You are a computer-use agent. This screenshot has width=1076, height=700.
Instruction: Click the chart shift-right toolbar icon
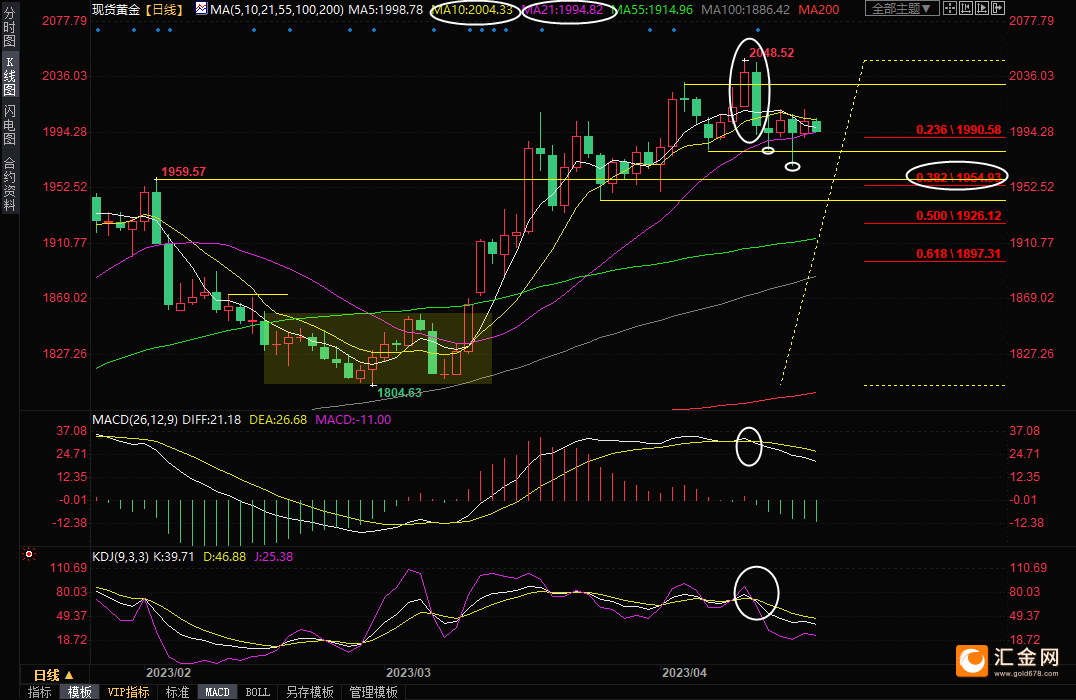(998, 8)
